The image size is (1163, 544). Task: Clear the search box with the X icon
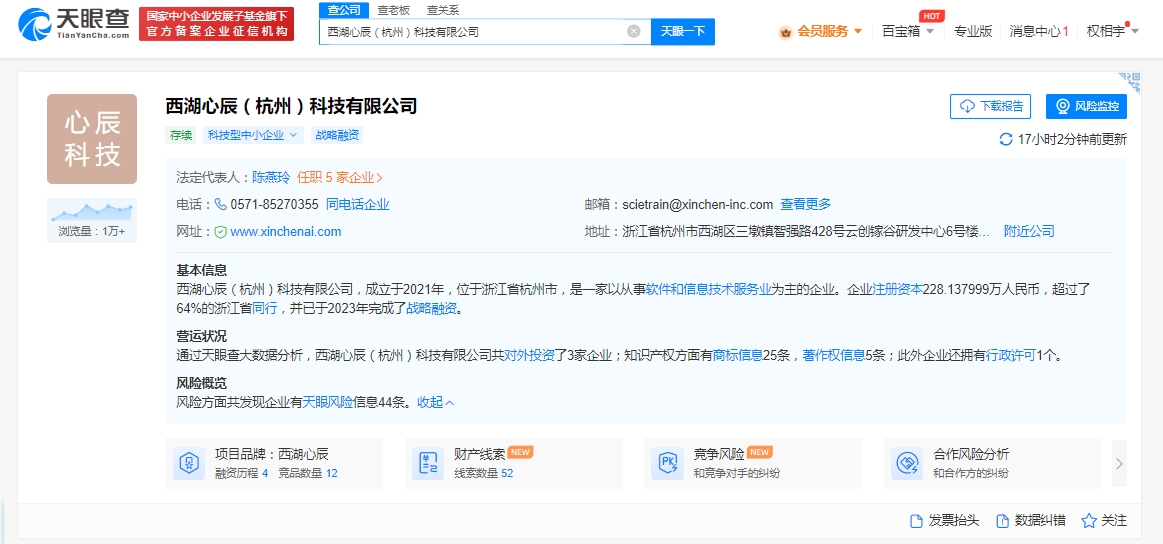(x=633, y=31)
